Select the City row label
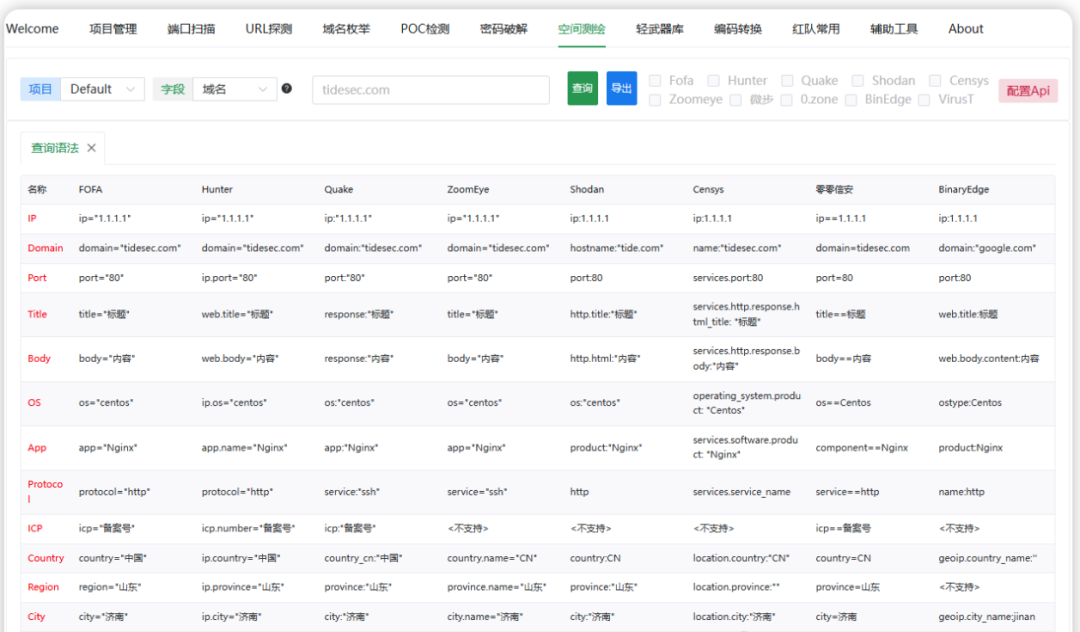 click(x=36, y=616)
